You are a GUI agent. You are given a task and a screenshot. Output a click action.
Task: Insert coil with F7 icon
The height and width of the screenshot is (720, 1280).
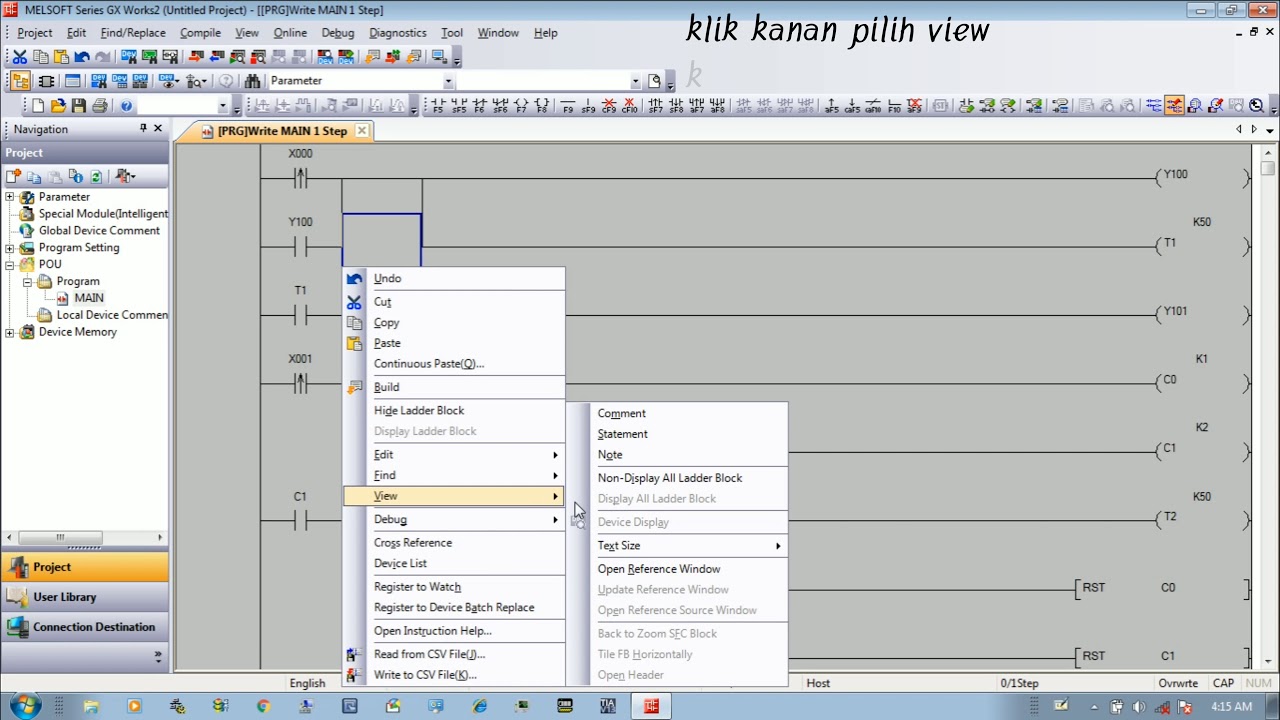coord(521,106)
